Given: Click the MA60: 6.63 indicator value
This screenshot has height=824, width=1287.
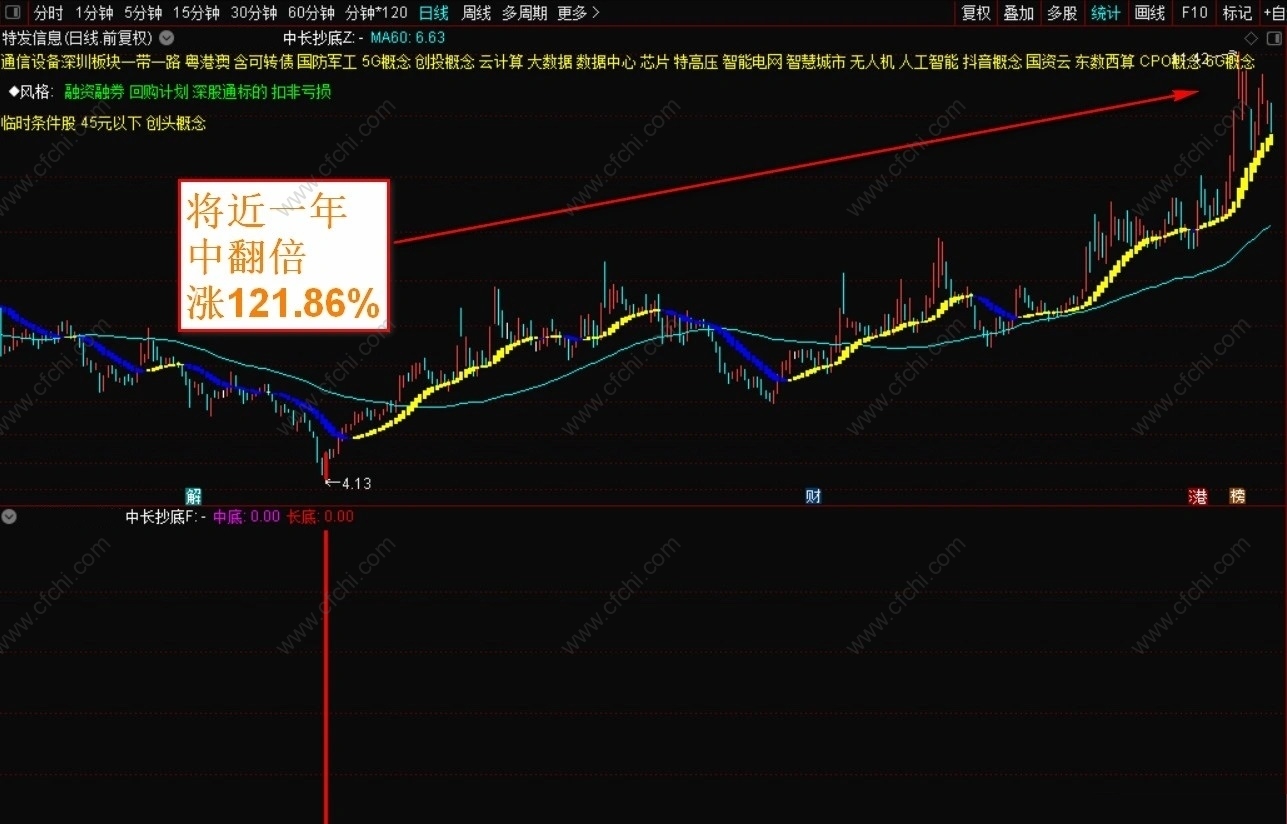Looking at the screenshot, I should (407, 38).
